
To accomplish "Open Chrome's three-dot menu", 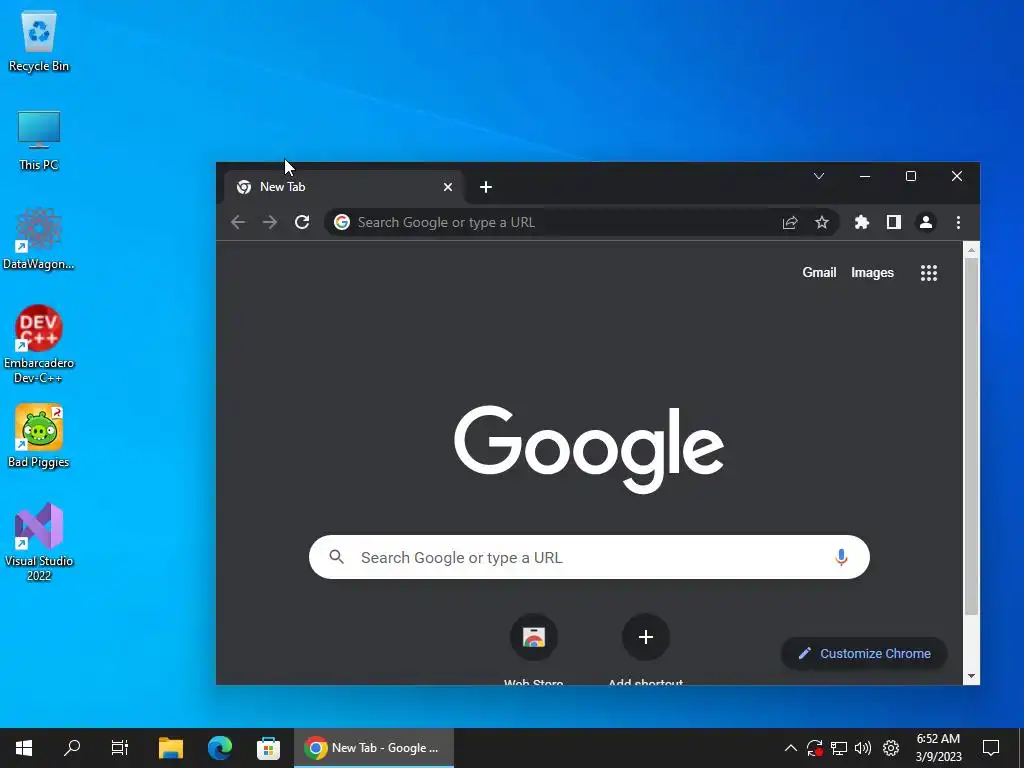I will pos(958,222).
